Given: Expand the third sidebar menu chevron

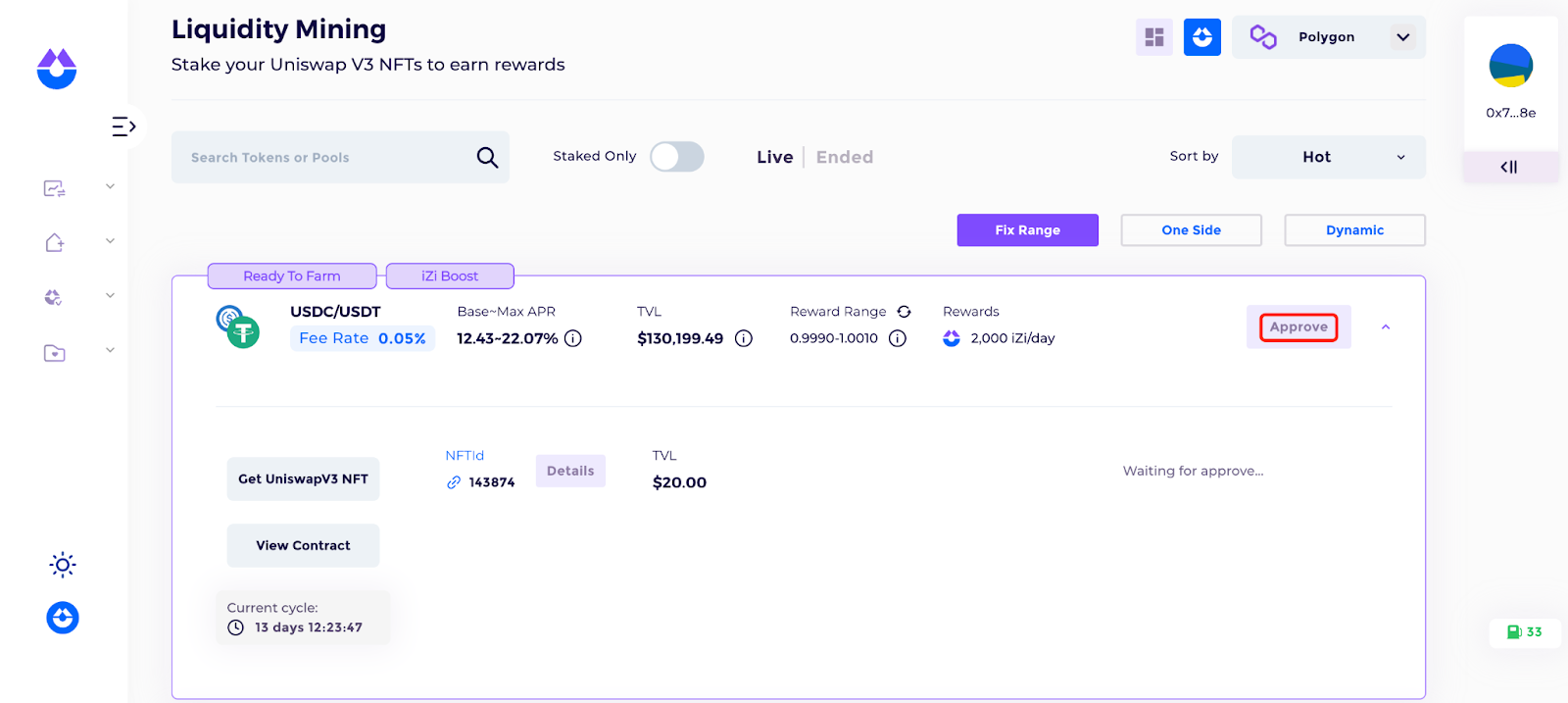Looking at the screenshot, I should (x=110, y=295).
